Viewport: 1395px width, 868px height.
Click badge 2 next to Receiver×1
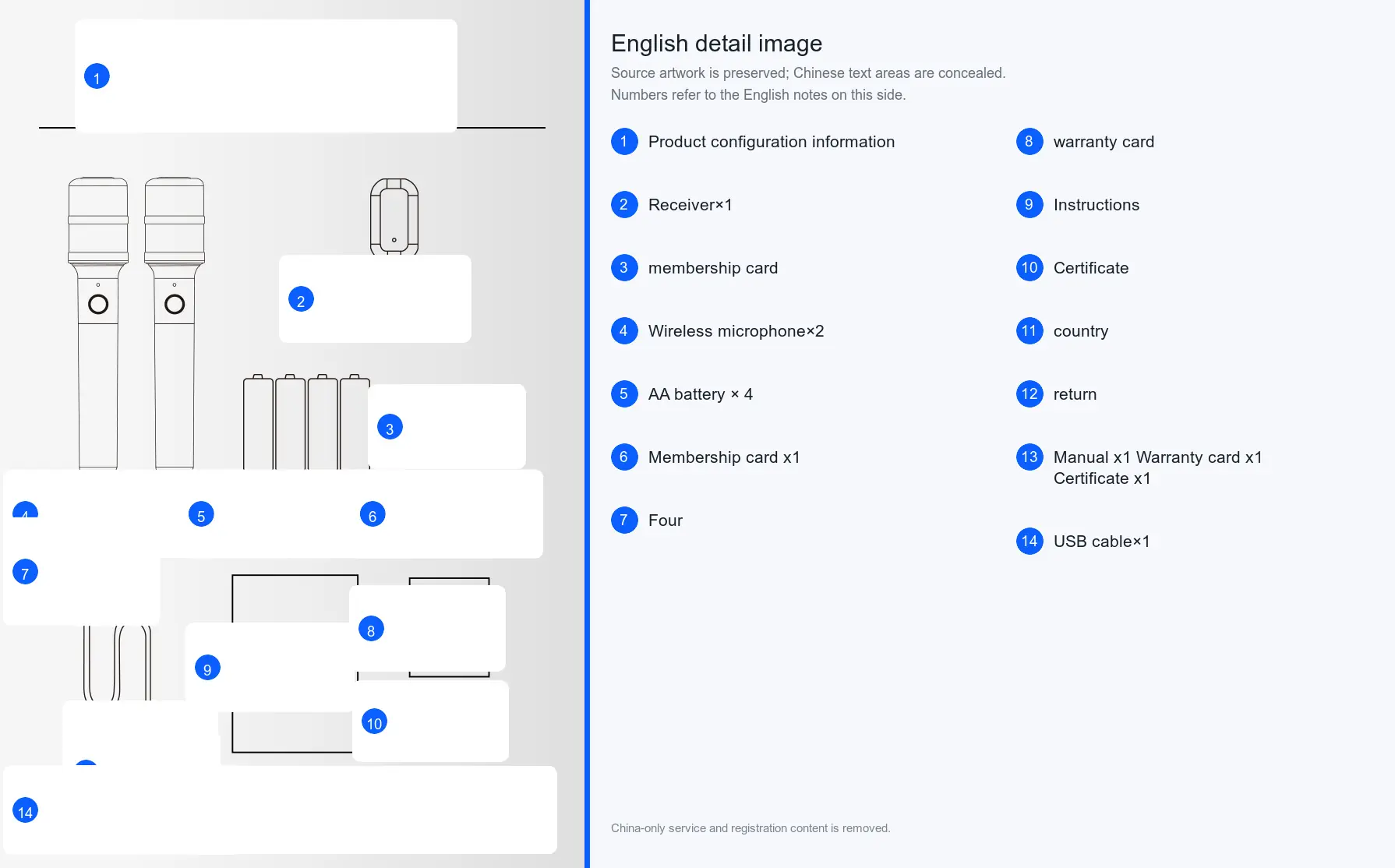click(x=624, y=205)
